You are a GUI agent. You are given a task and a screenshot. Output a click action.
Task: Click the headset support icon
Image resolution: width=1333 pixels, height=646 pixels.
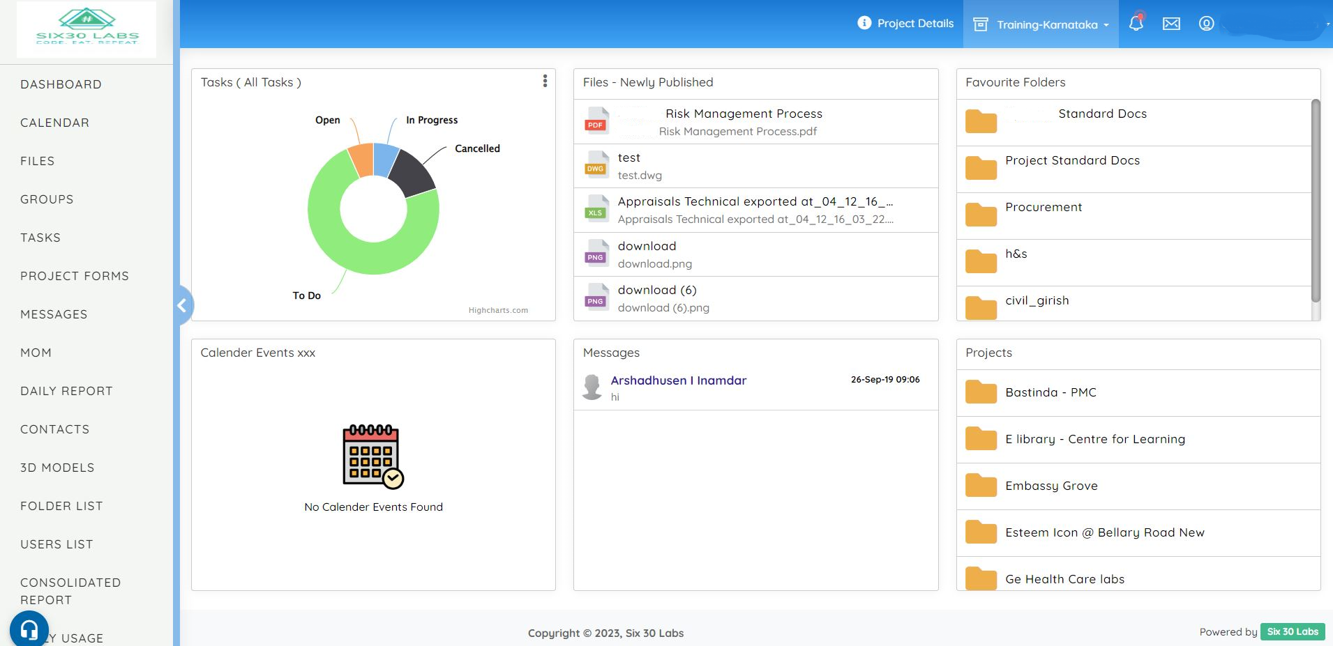pos(29,629)
